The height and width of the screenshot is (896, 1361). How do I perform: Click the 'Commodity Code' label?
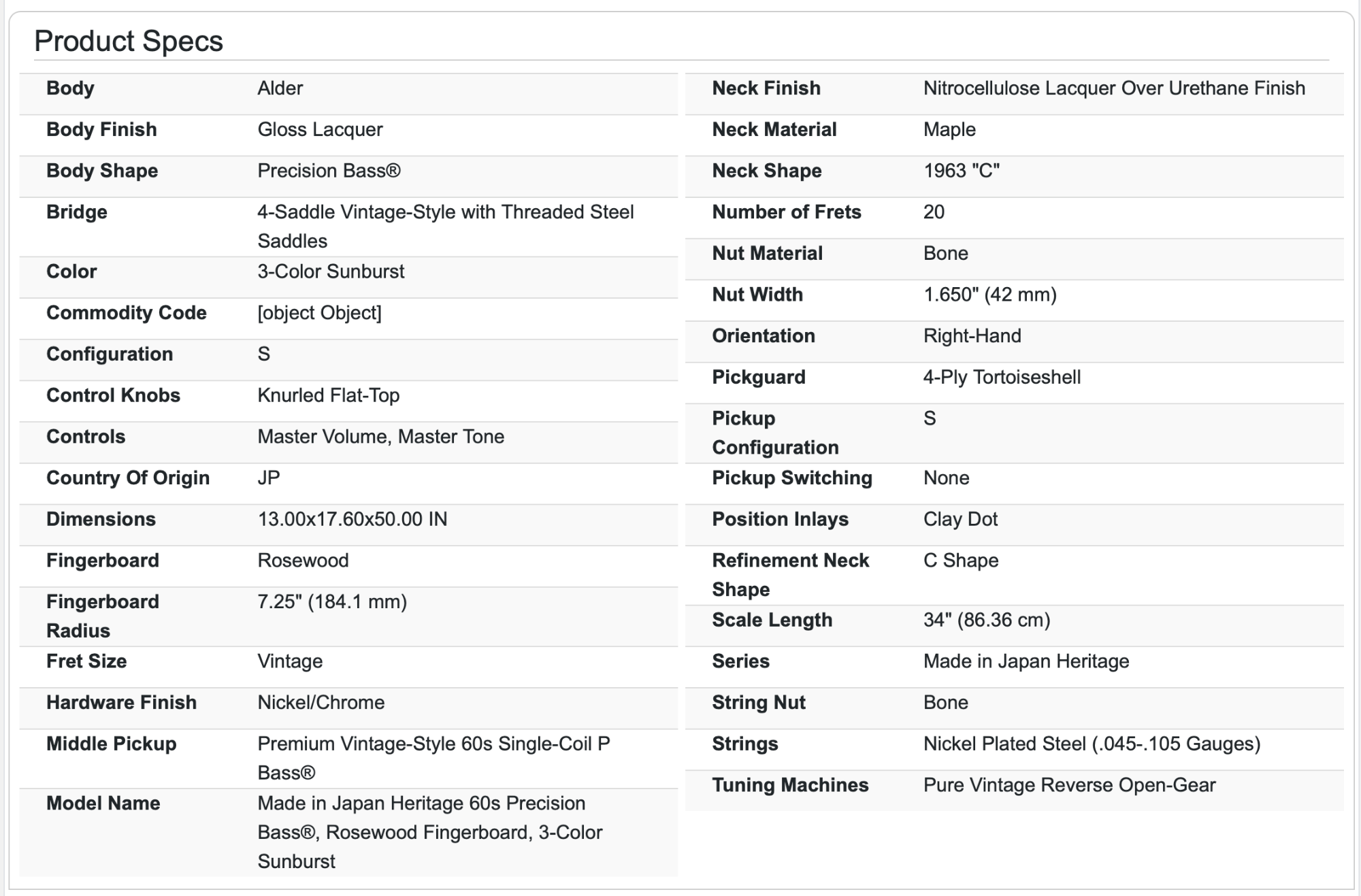click(127, 313)
